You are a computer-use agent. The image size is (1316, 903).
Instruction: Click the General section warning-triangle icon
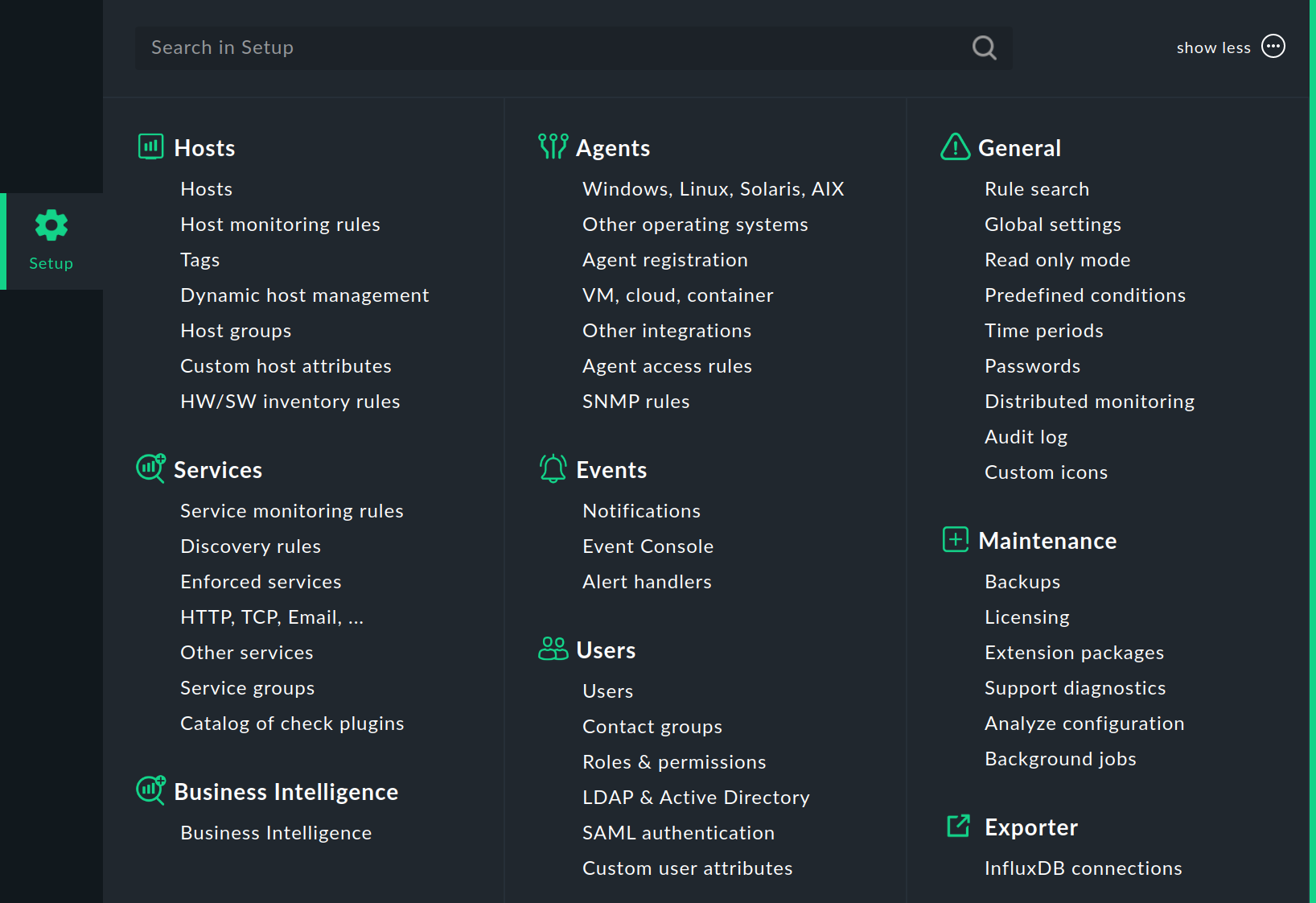pos(955,146)
